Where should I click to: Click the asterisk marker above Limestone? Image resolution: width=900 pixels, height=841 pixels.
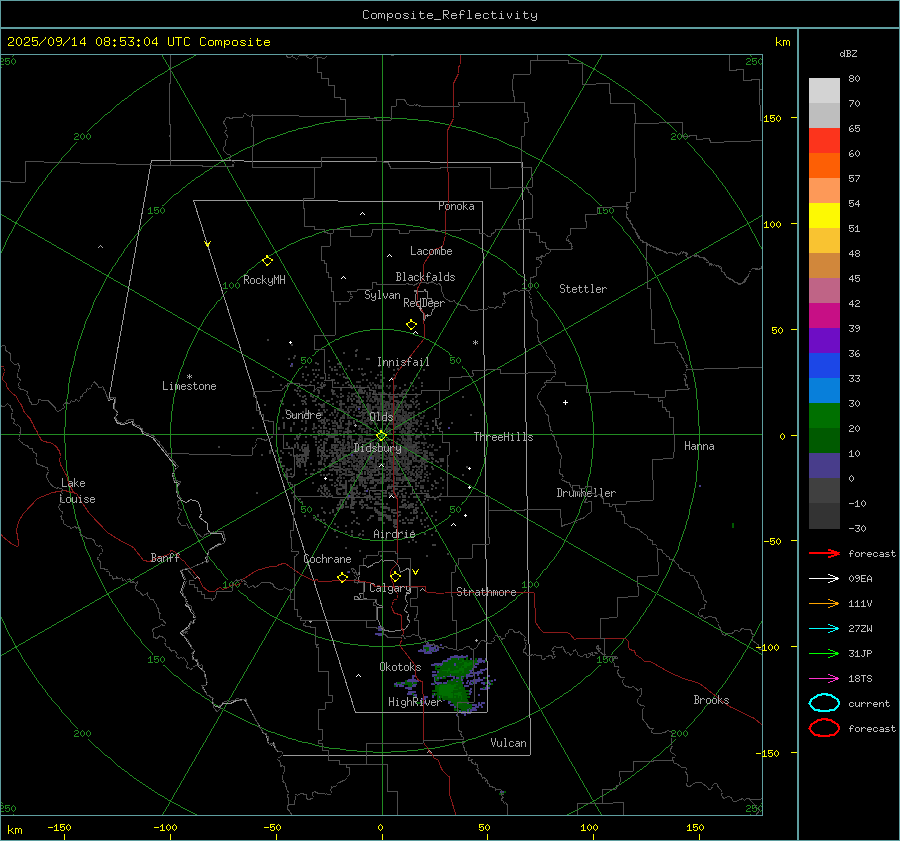(189, 377)
